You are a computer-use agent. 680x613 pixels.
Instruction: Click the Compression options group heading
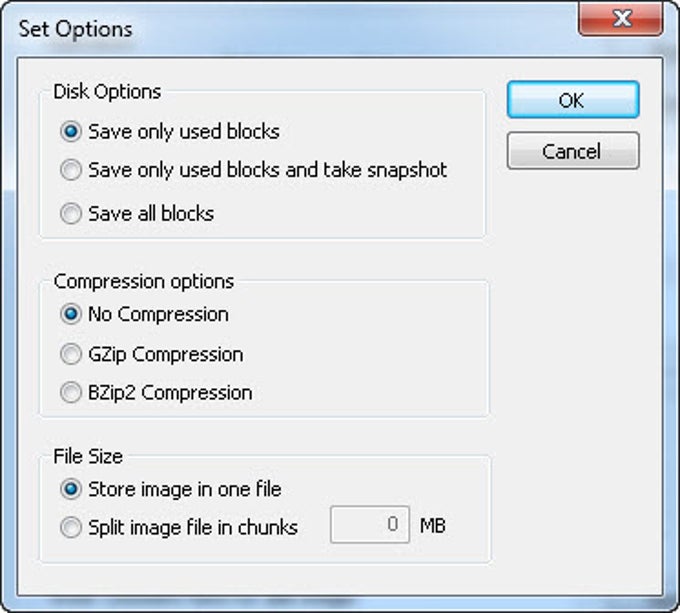(x=143, y=282)
